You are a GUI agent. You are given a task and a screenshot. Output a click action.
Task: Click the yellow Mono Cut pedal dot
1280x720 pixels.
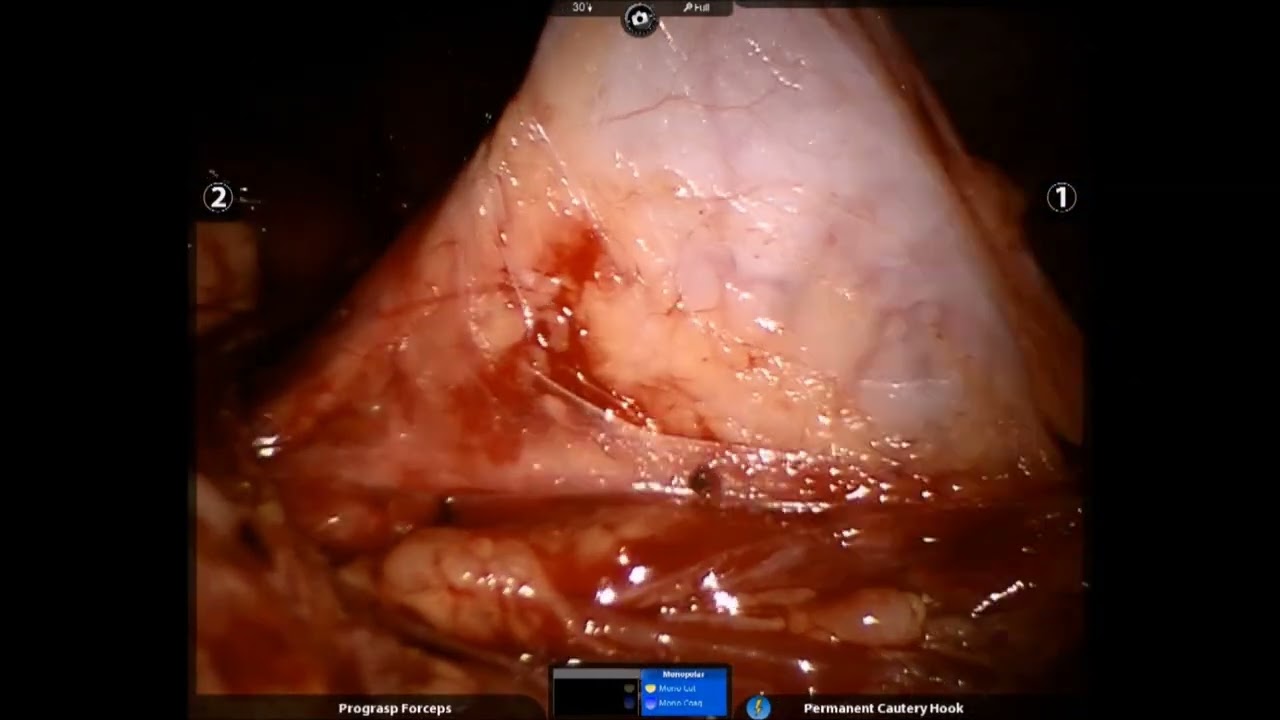650,689
